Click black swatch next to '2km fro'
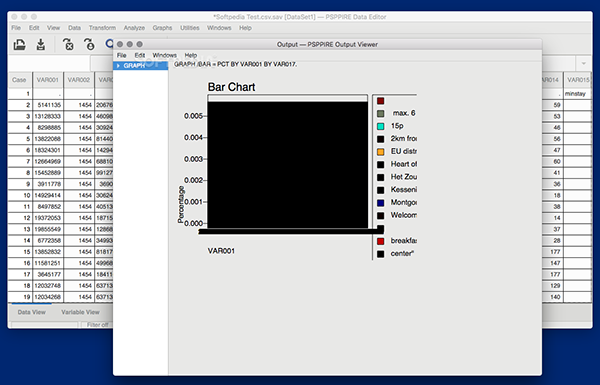The image size is (600, 385). click(380, 139)
